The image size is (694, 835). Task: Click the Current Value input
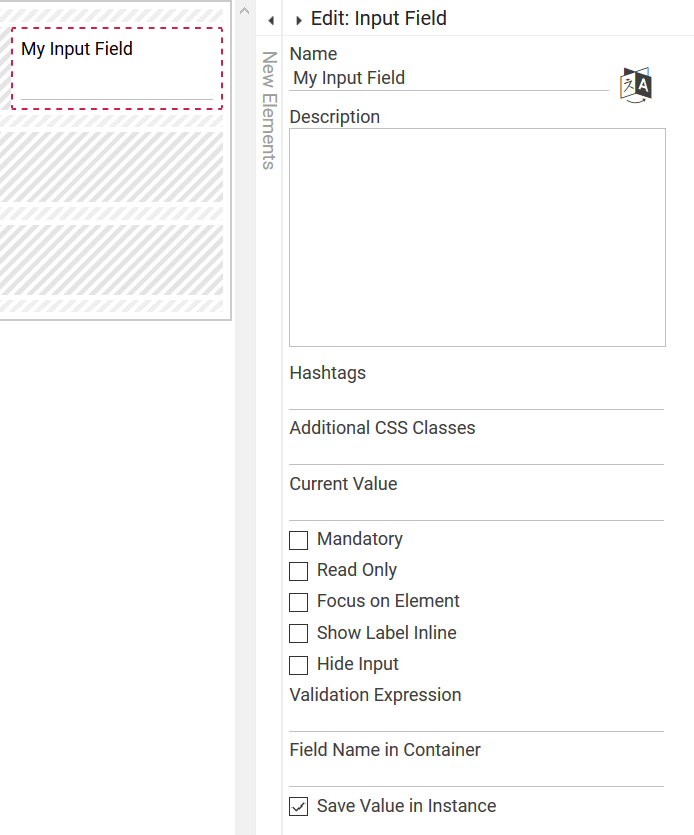coord(476,508)
